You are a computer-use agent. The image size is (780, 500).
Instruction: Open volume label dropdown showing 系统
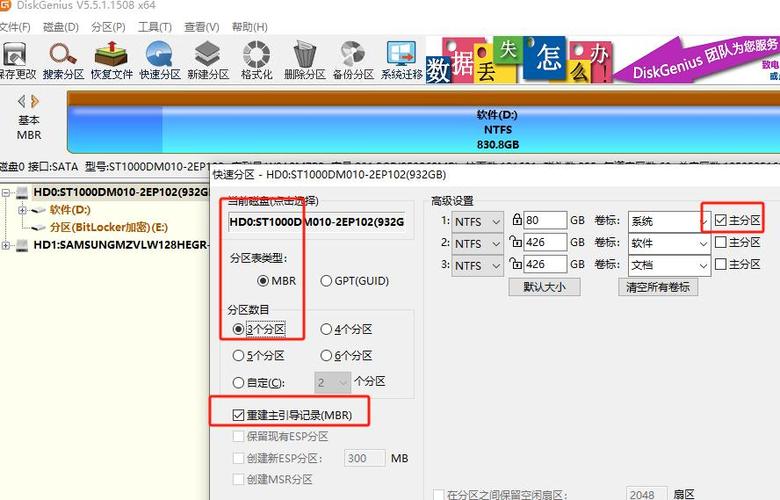pyautogui.click(x=669, y=221)
